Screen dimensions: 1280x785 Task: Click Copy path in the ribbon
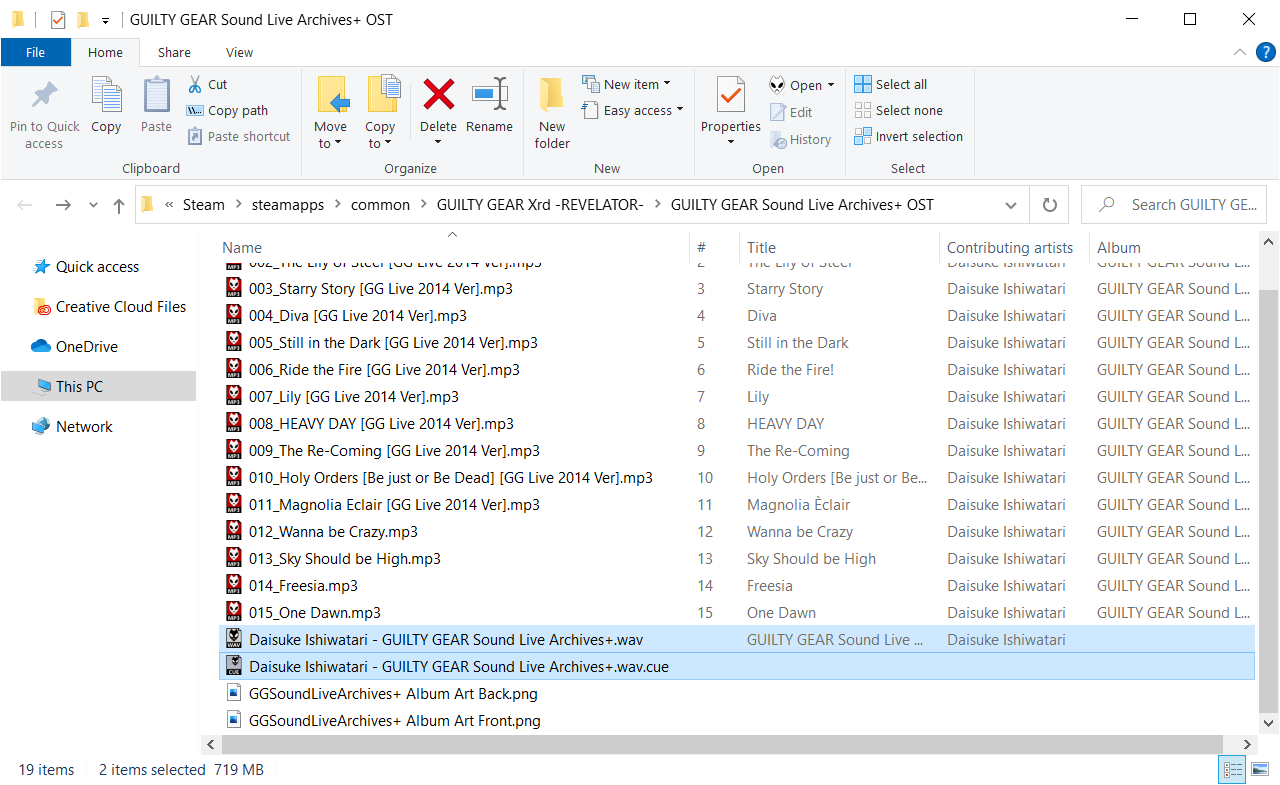click(x=227, y=111)
